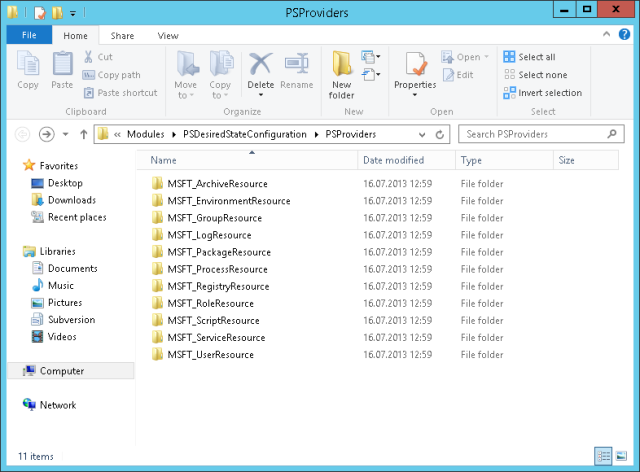Open the Properties dialog icon
The image size is (640, 472).
(x=416, y=65)
